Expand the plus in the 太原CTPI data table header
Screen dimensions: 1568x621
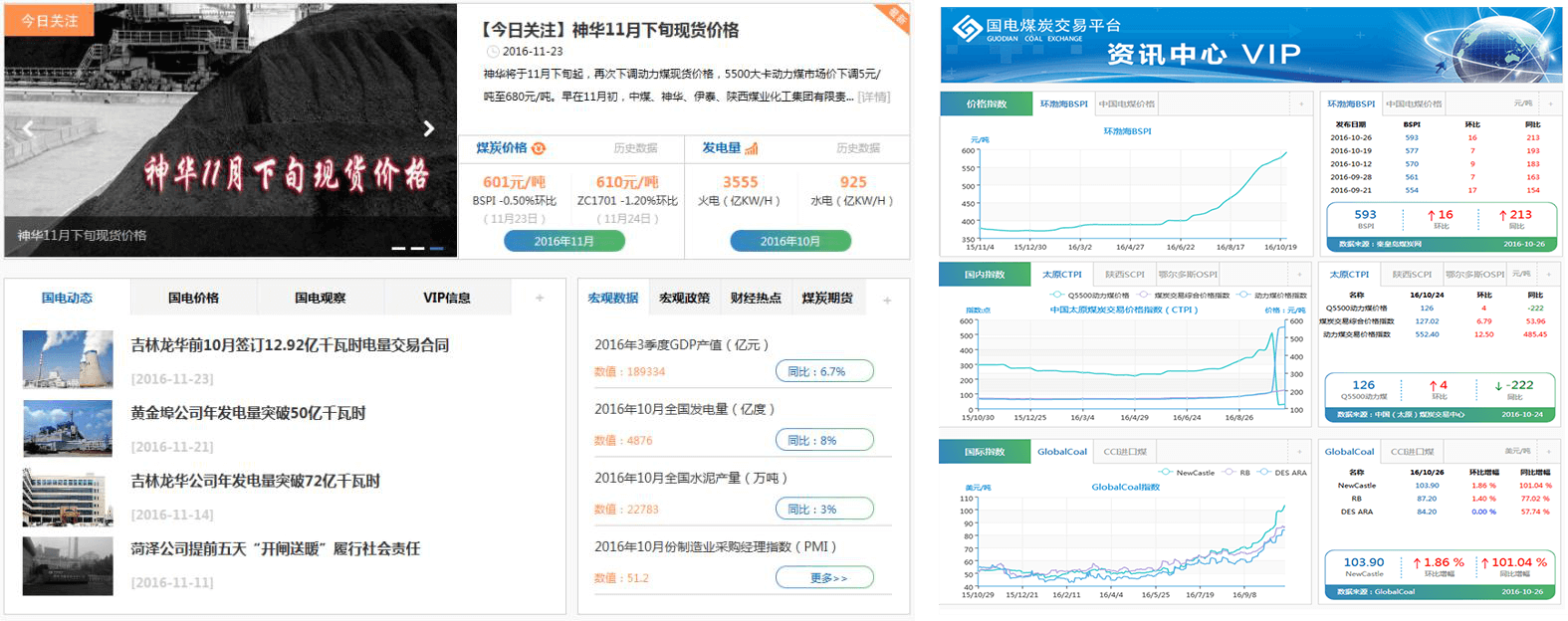(1550, 274)
